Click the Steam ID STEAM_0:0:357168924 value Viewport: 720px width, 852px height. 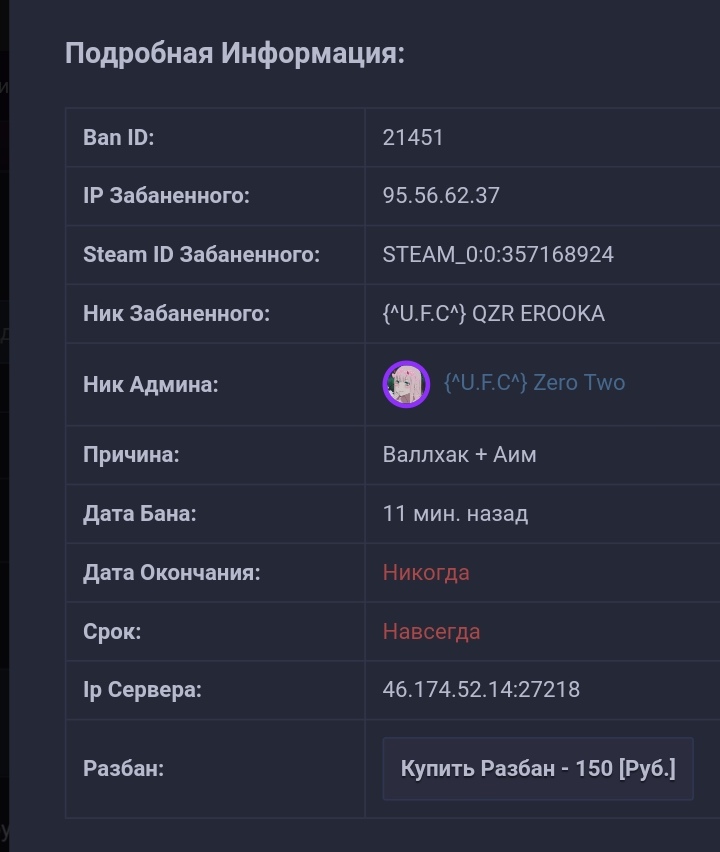pos(498,254)
